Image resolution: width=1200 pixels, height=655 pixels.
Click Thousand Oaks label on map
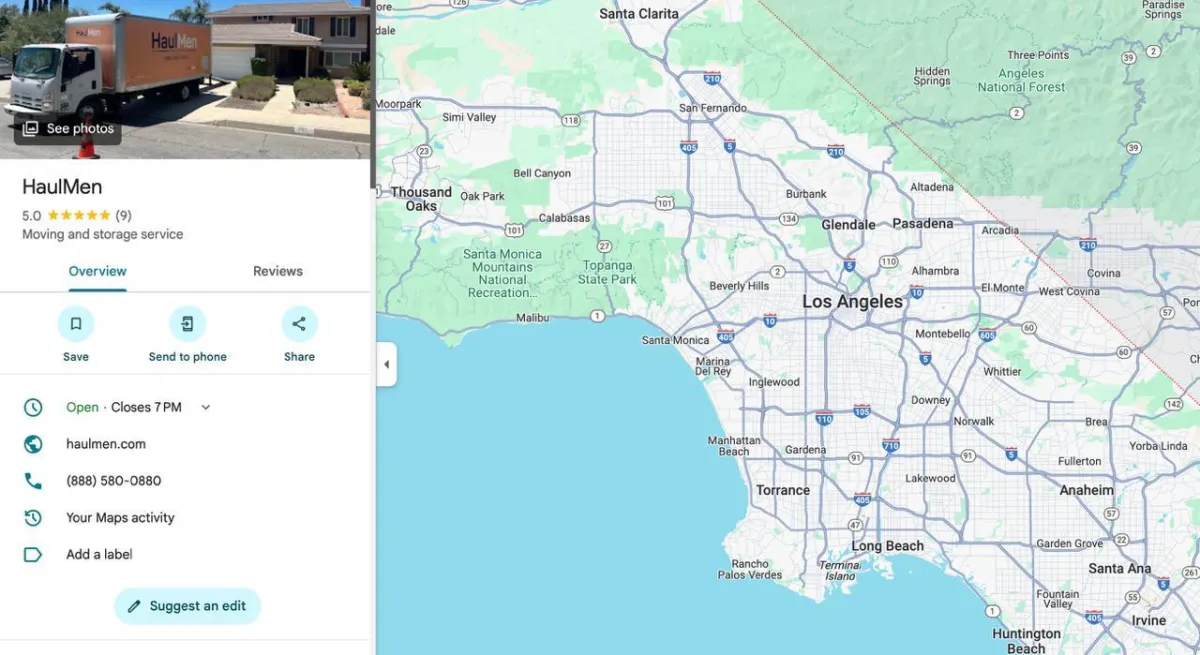coord(421,198)
